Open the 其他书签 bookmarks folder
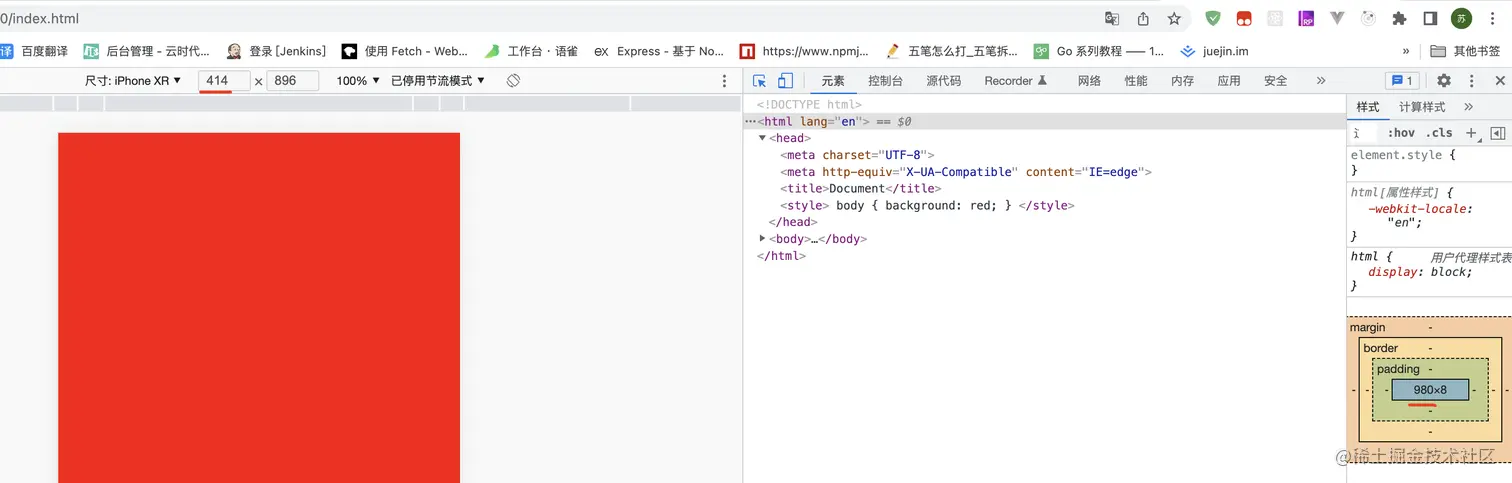1512x483 pixels. [1466, 51]
